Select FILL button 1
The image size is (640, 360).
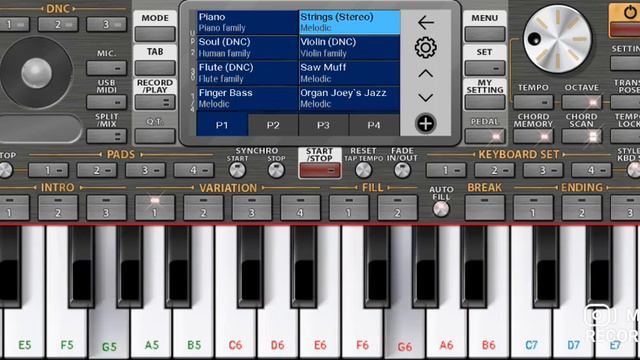tap(349, 208)
